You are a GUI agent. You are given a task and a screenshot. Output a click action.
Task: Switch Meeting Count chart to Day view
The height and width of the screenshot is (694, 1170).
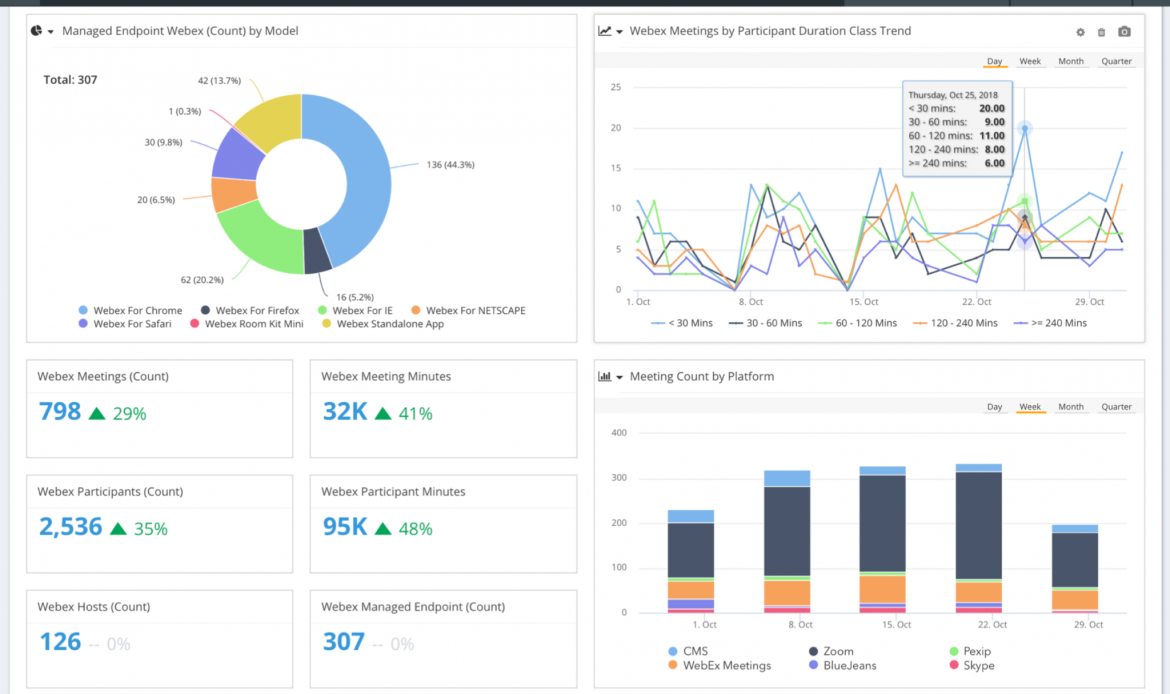(994, 407)
